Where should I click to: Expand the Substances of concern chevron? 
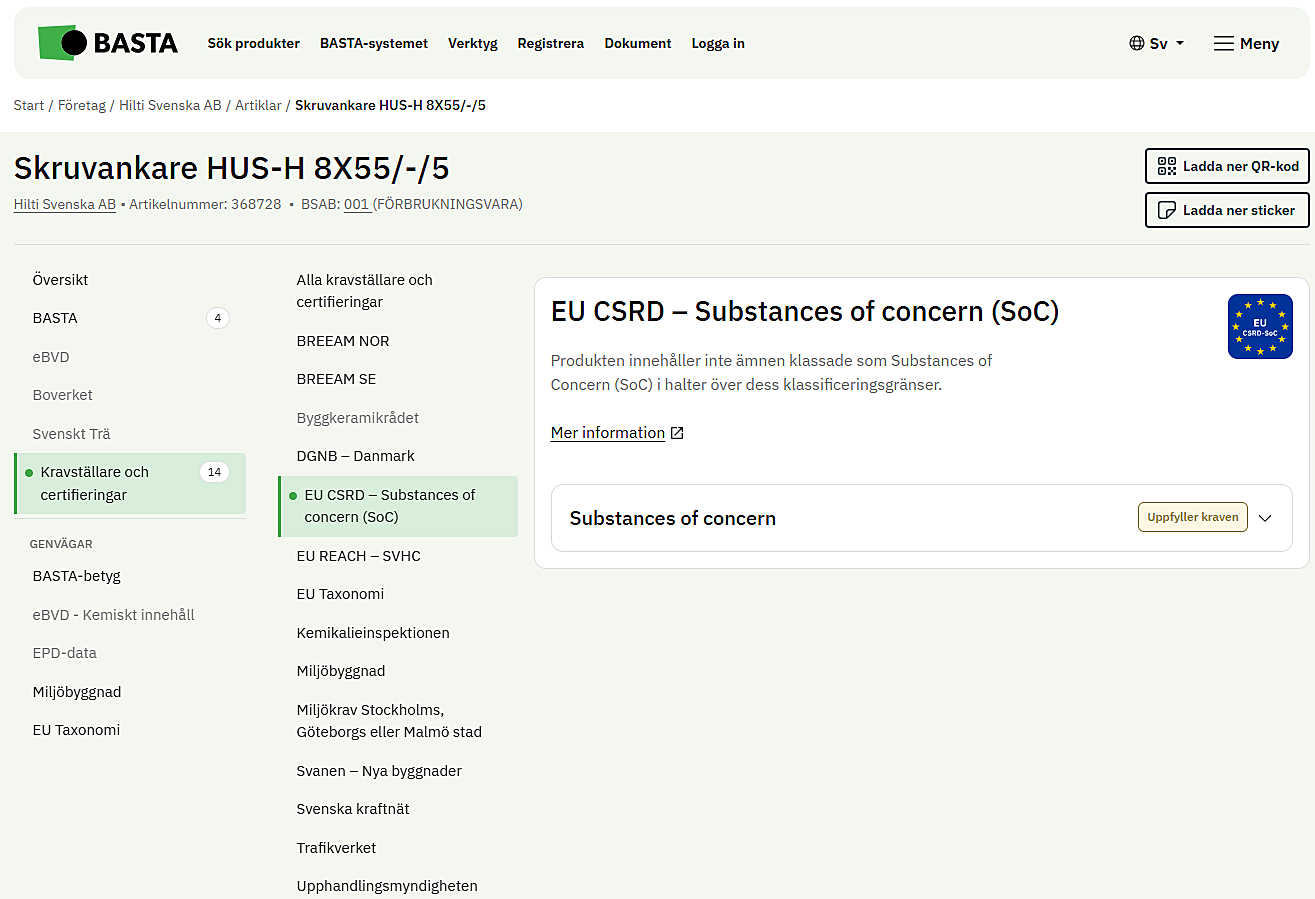click(1265, 518)
